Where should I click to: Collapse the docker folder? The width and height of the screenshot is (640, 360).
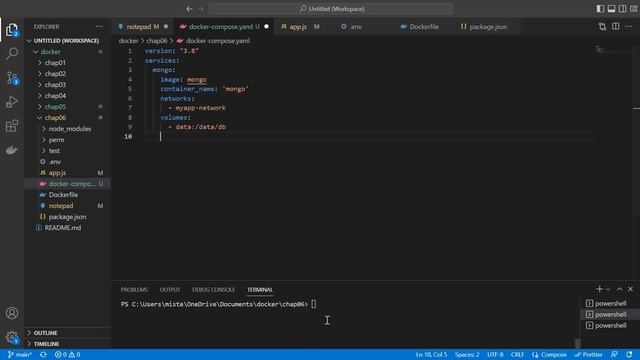pyautogui.click(x=67, y=52)
